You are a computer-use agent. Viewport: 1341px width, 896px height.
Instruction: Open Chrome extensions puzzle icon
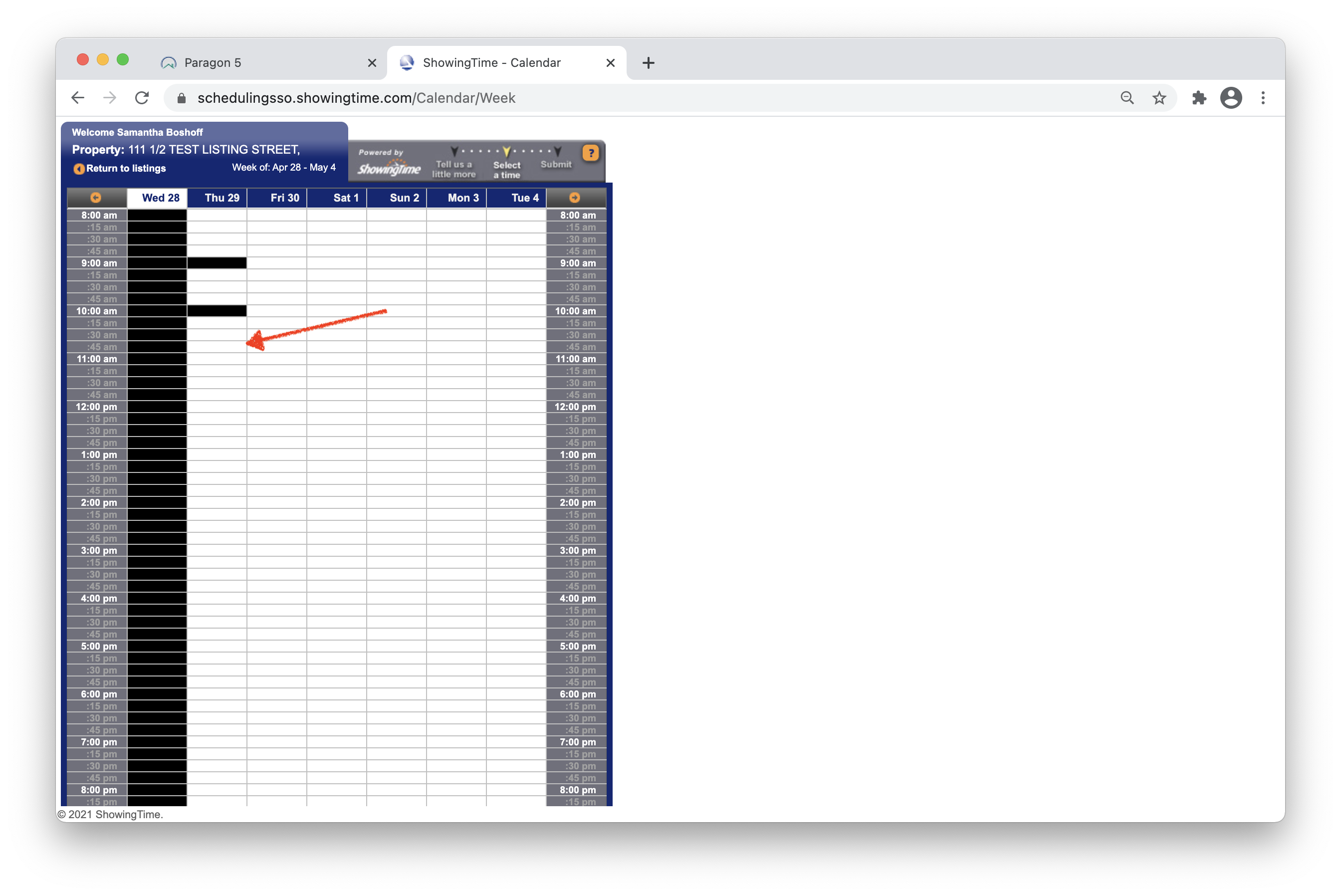[1199, 98]
